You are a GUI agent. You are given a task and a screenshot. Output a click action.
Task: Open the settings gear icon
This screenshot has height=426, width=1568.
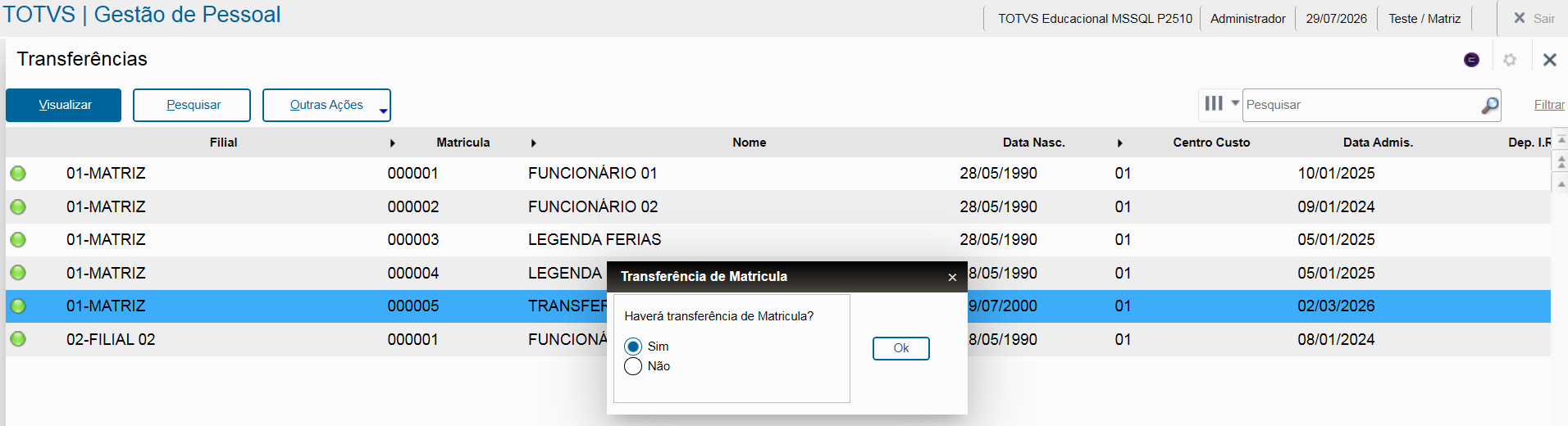pos(1510,60)
